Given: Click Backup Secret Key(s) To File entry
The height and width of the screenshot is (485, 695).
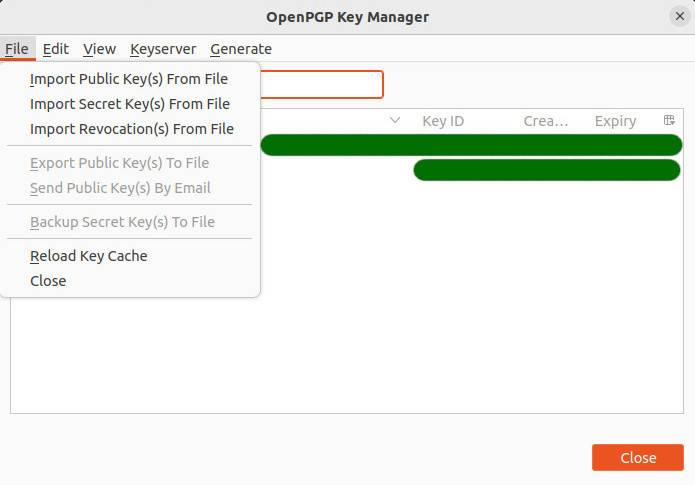Looking at the screenshot, I should pyautogui.click(x=122, y=222).
